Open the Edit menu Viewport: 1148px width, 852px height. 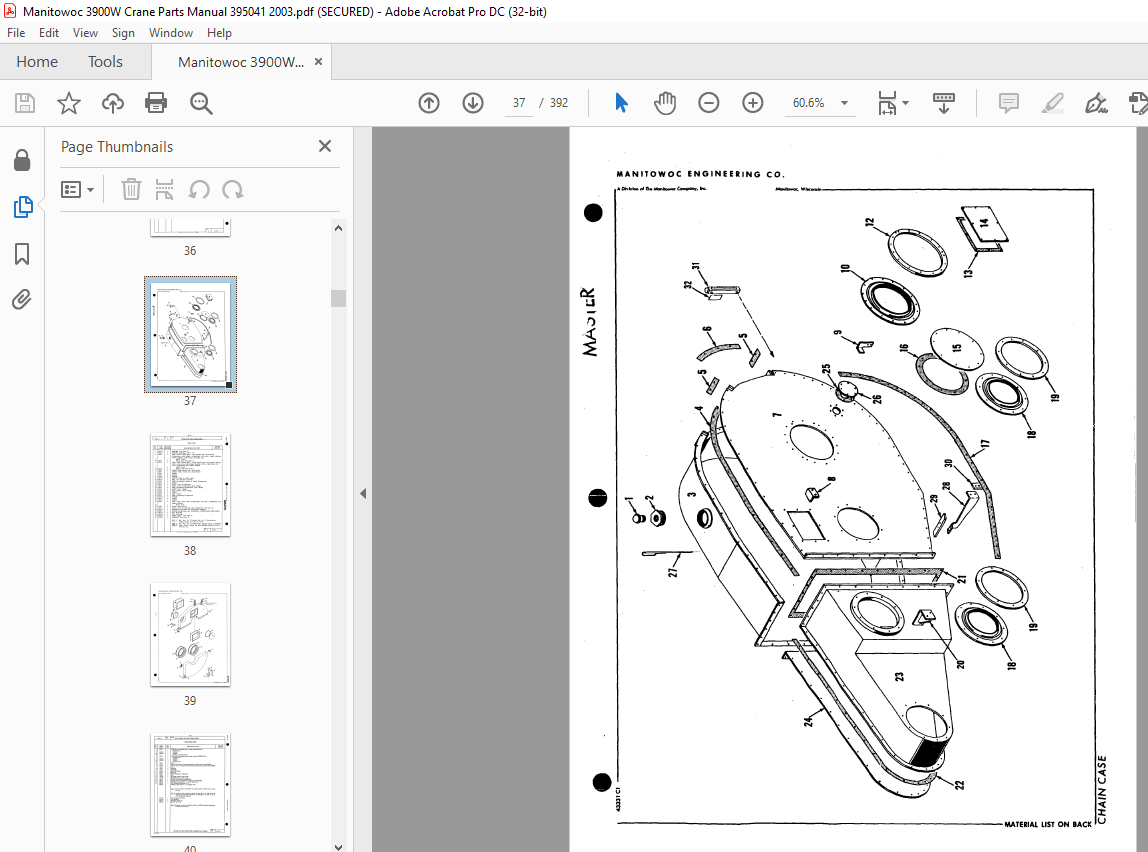49,33
